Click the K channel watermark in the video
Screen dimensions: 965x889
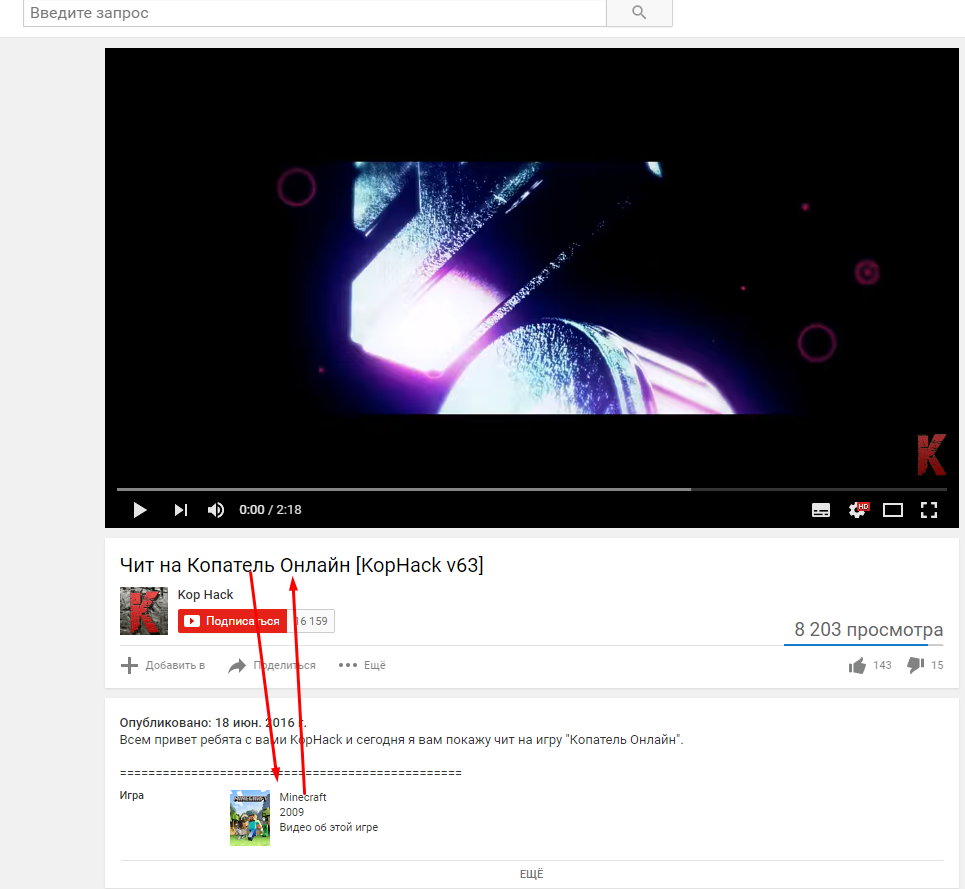pyautogui.click(x=931, y=455)
